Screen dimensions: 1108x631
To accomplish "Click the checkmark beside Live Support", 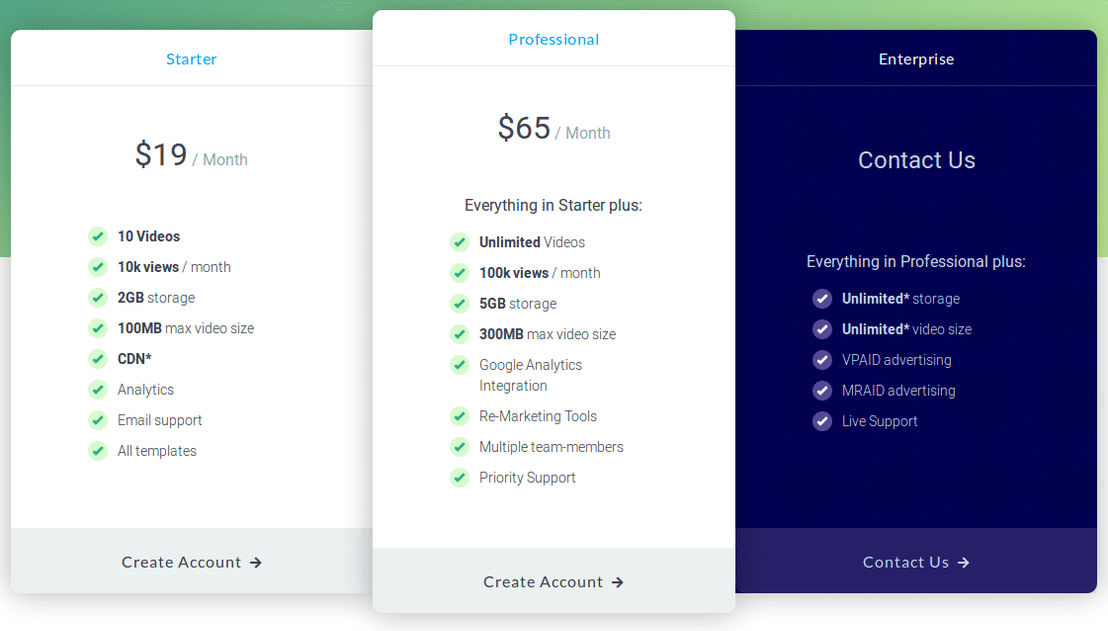I will click(x=822, y=421).
